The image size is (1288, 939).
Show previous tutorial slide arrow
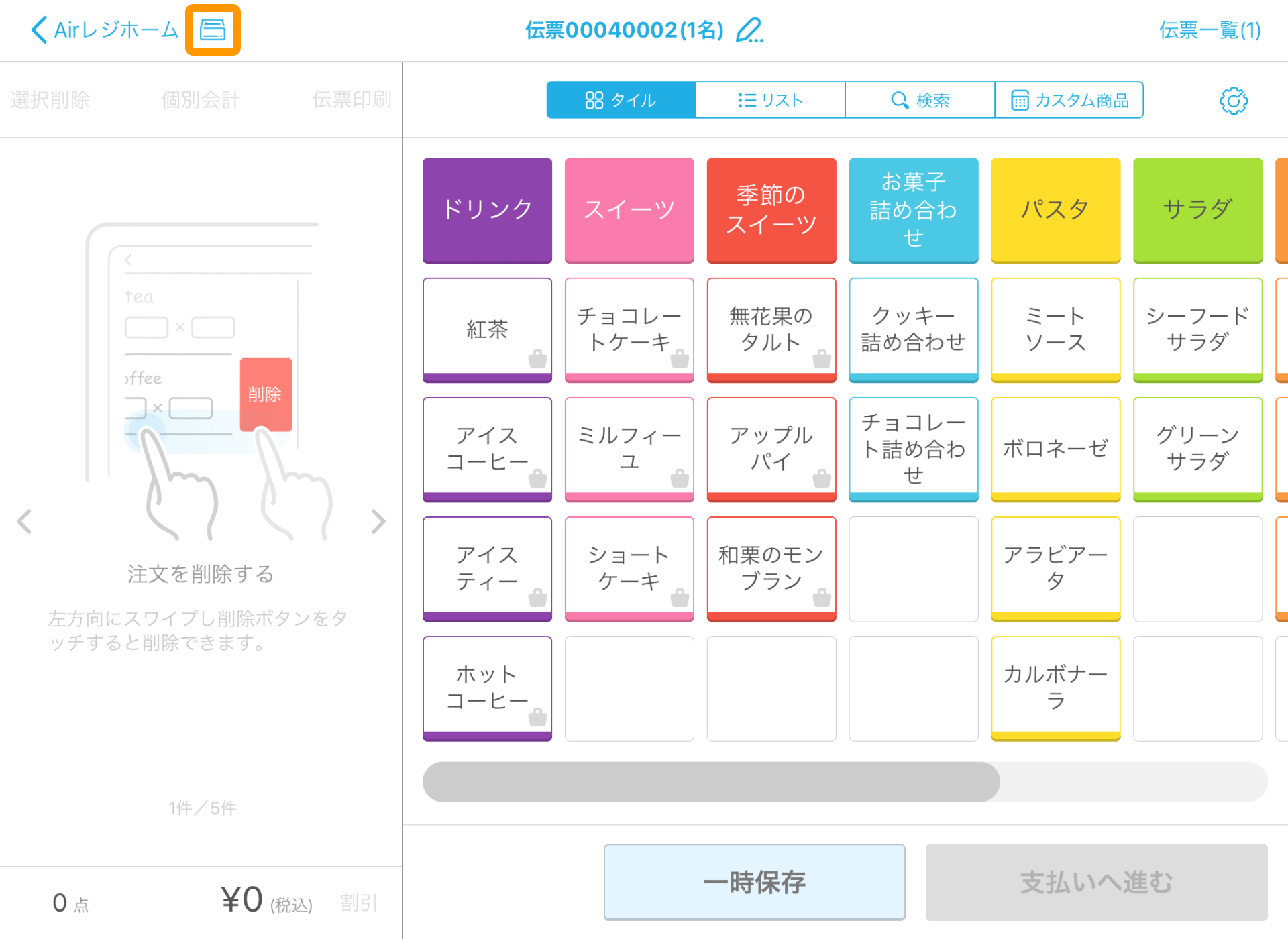pos(25,521)
